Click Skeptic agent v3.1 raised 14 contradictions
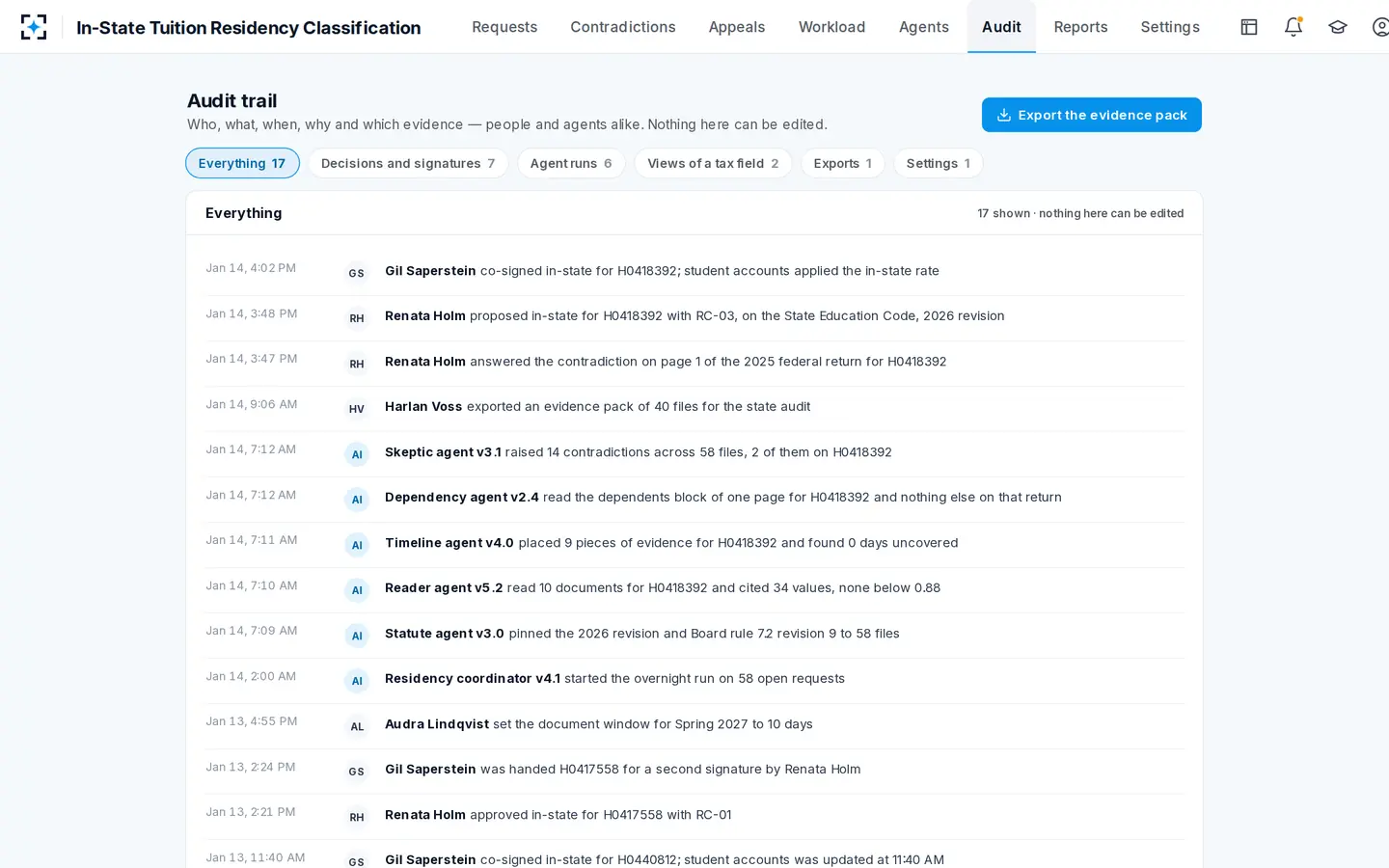Viewport: 1389px width, 868px height. click(x=694, y=453)
